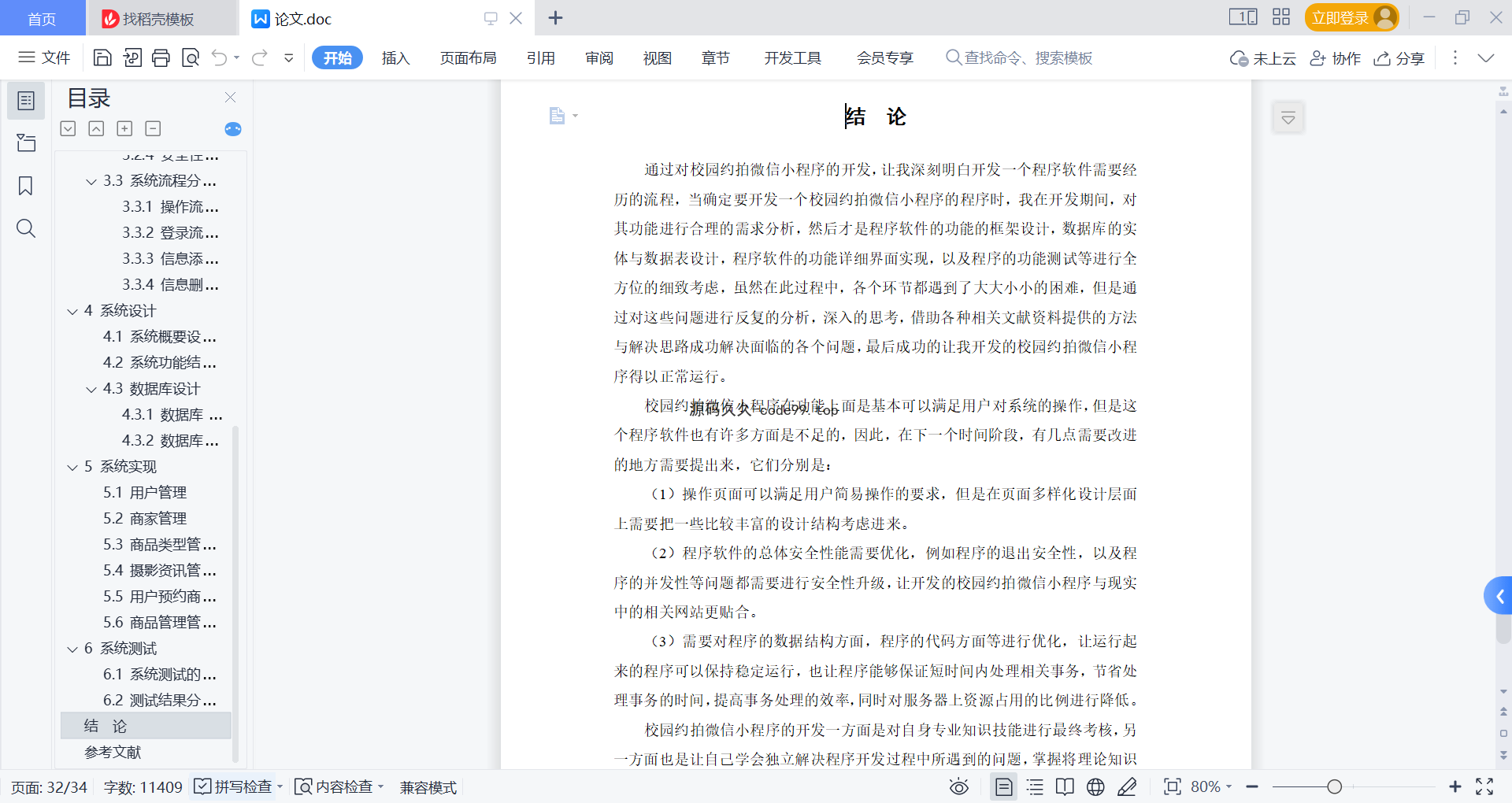The image size is (1512, 803).
Task: Open the export as PDF icon in toolbar
Action: click(x=132, y=57)
